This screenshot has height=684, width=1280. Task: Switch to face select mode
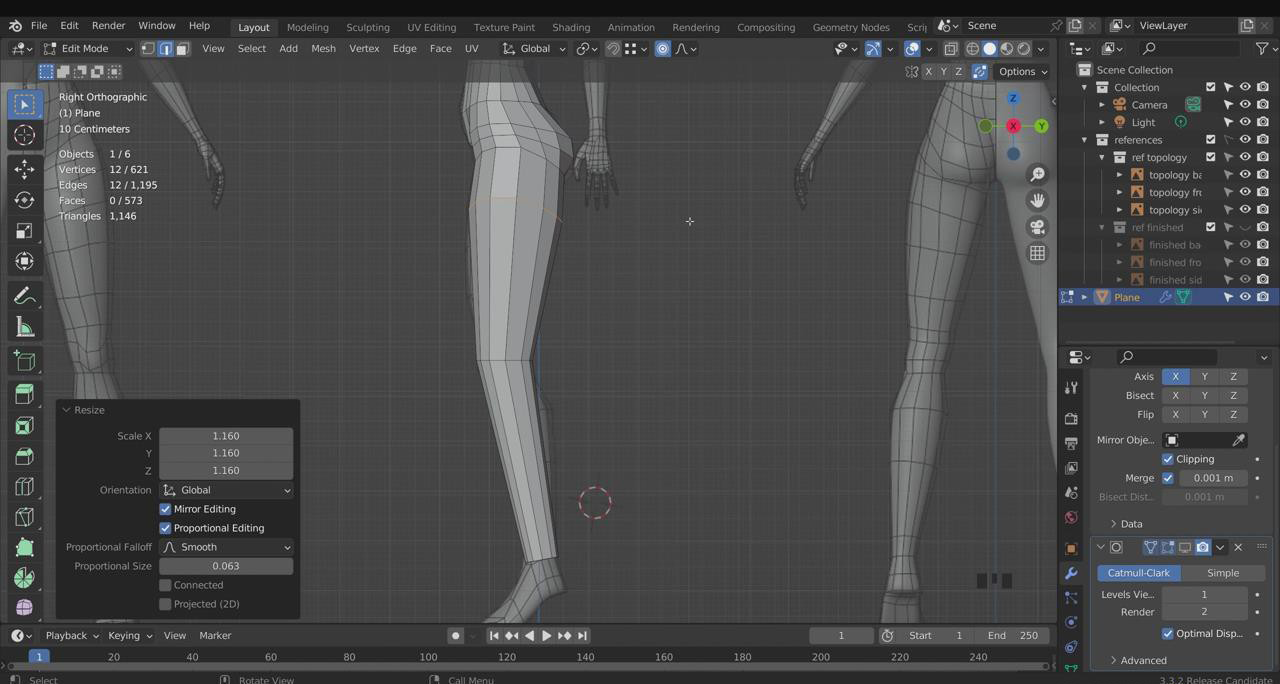click(182, 48)
